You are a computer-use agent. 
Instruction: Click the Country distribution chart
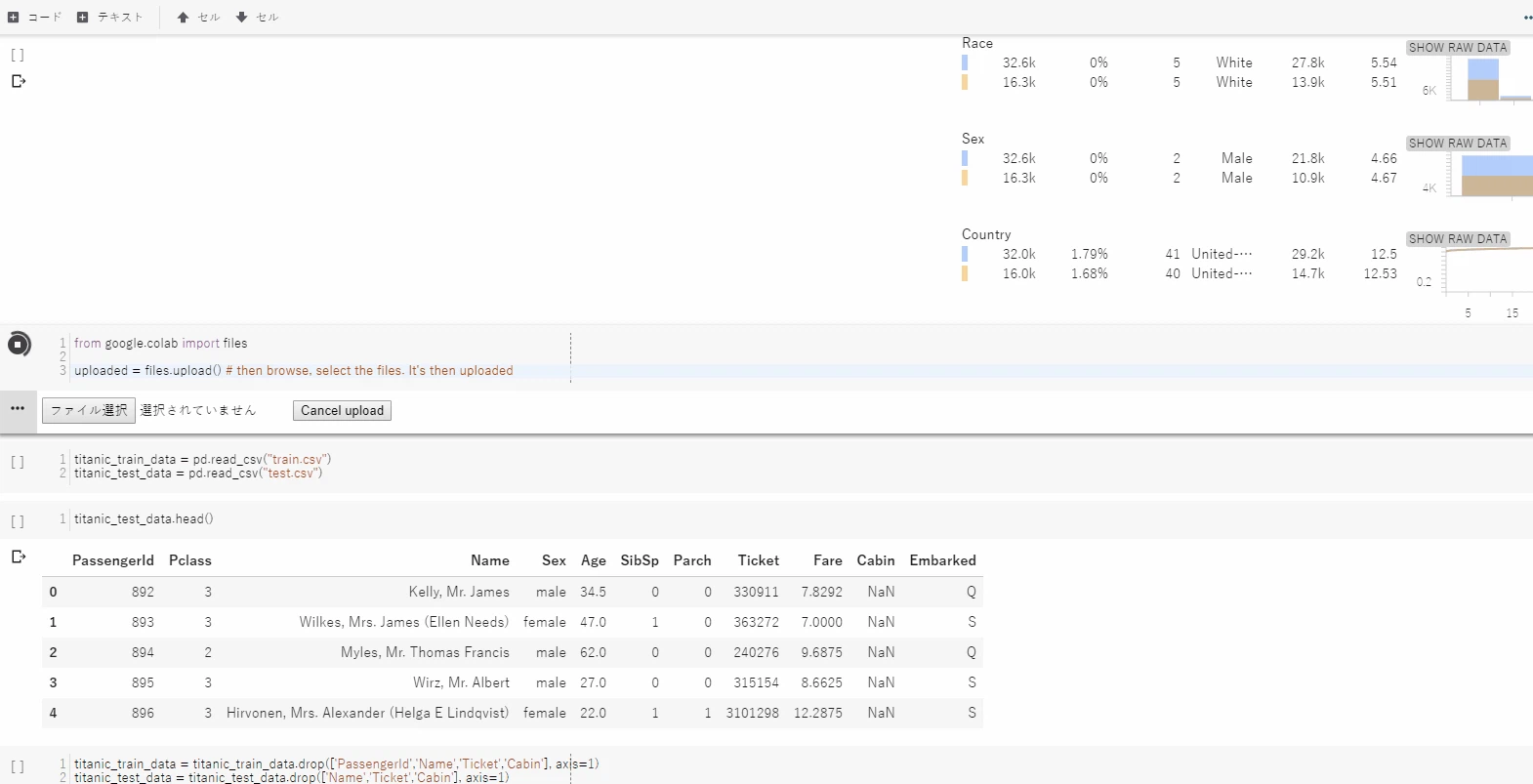(x=1488, y=269)
